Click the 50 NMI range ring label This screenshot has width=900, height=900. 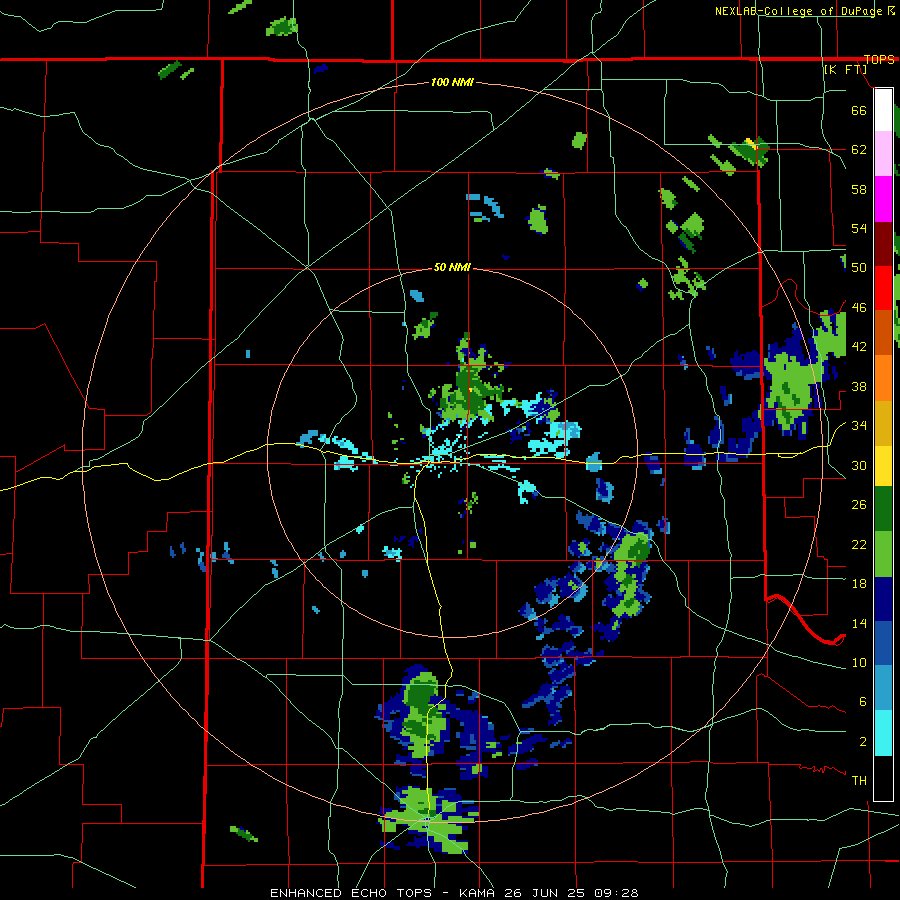click(x=452, y=267)
